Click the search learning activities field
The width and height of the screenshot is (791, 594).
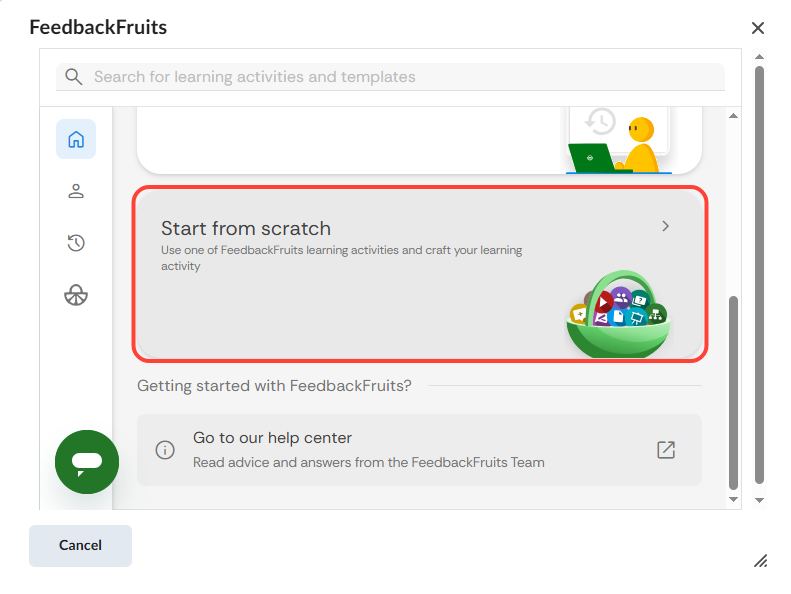coord(400,77)
